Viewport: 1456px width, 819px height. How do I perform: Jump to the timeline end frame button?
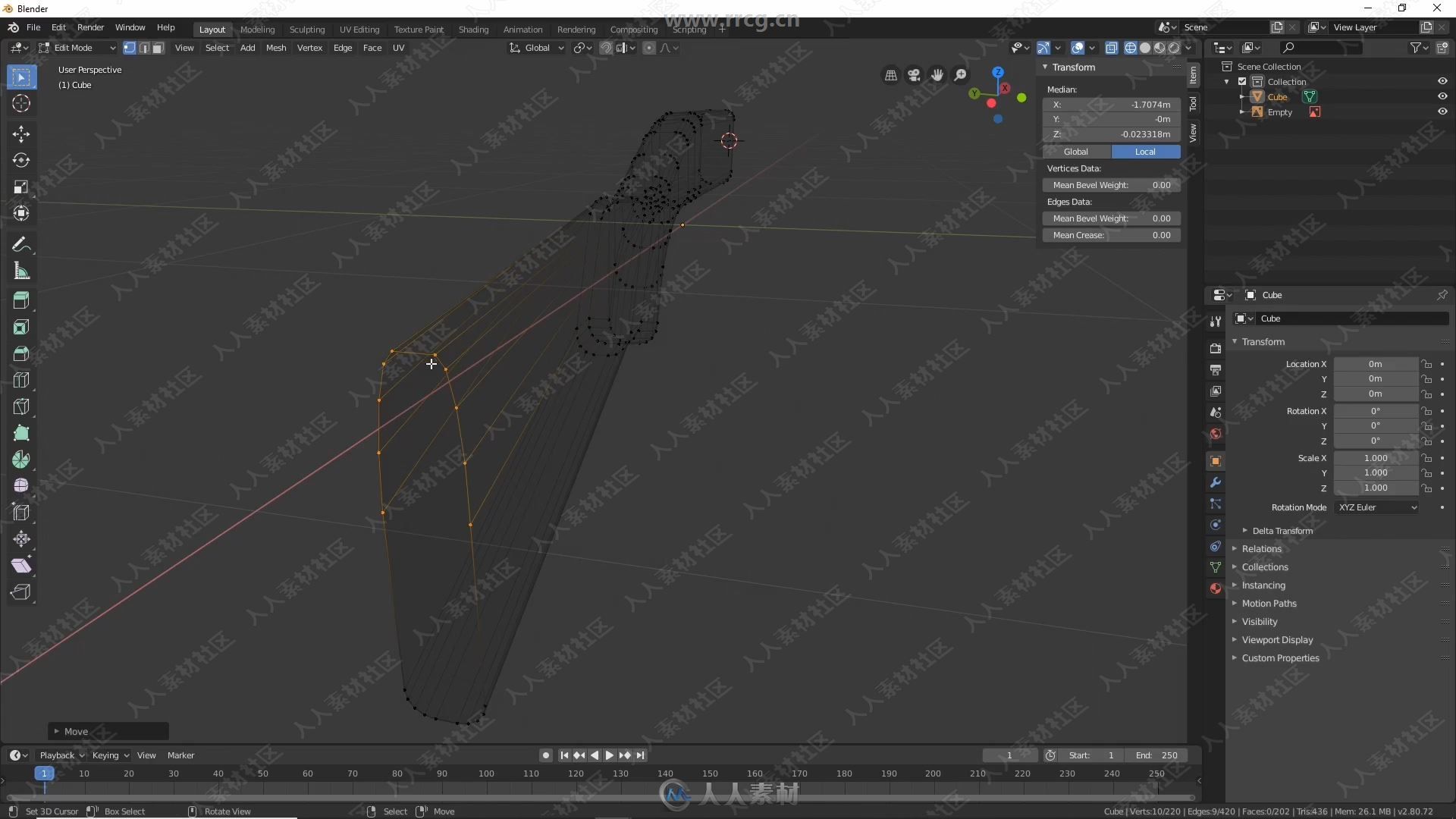pyautogui.click(x=641, y=755)
